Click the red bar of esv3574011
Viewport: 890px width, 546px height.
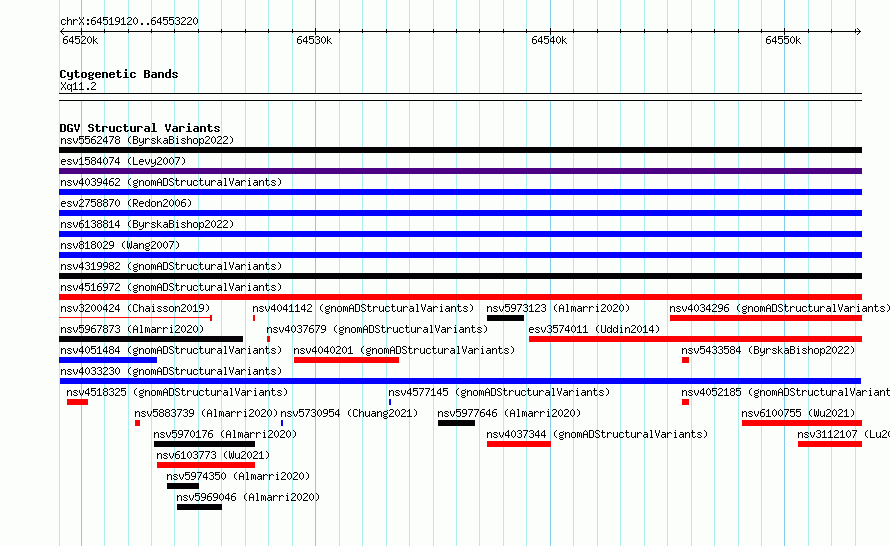pos(695,339)
